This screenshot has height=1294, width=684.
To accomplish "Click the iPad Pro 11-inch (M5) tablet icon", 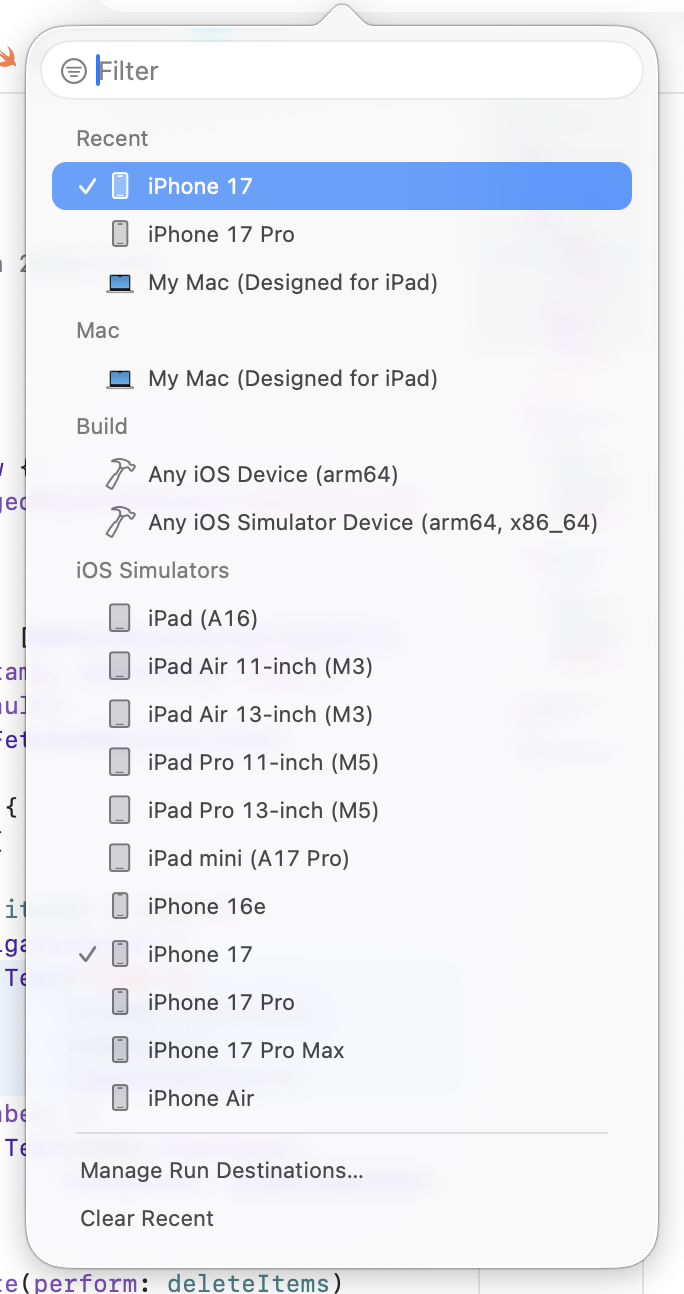I will [x=120, y=763].
